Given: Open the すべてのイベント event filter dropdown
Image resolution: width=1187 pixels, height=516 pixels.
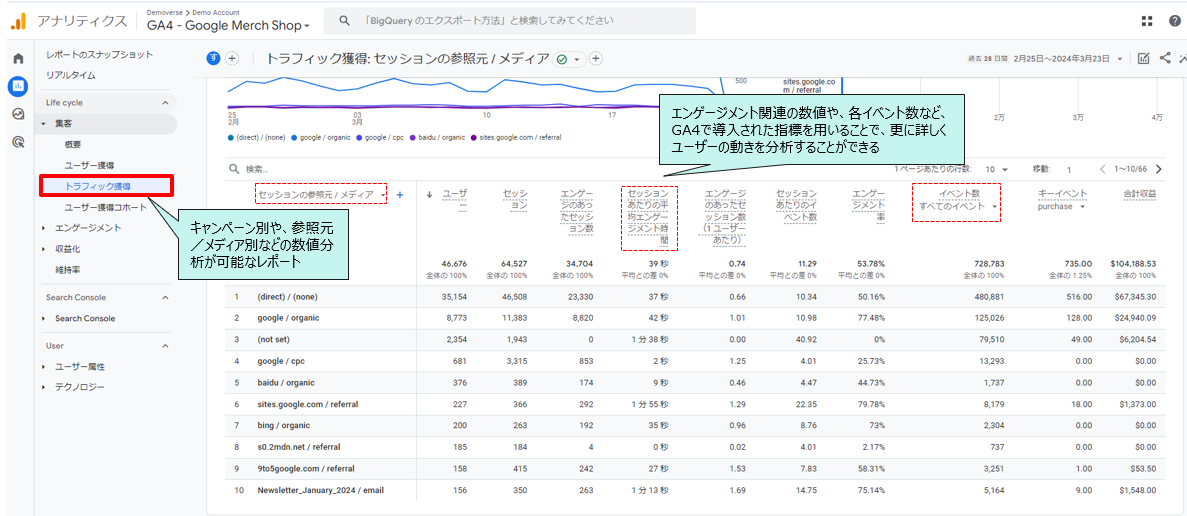Looking at the screenshot, I should (x=958, y=206).
